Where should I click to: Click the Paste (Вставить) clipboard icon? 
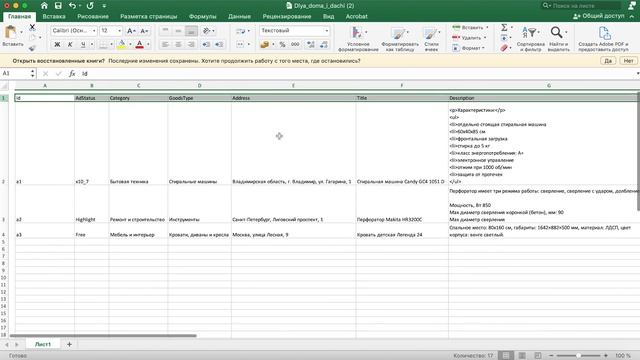tap(11, 32)
